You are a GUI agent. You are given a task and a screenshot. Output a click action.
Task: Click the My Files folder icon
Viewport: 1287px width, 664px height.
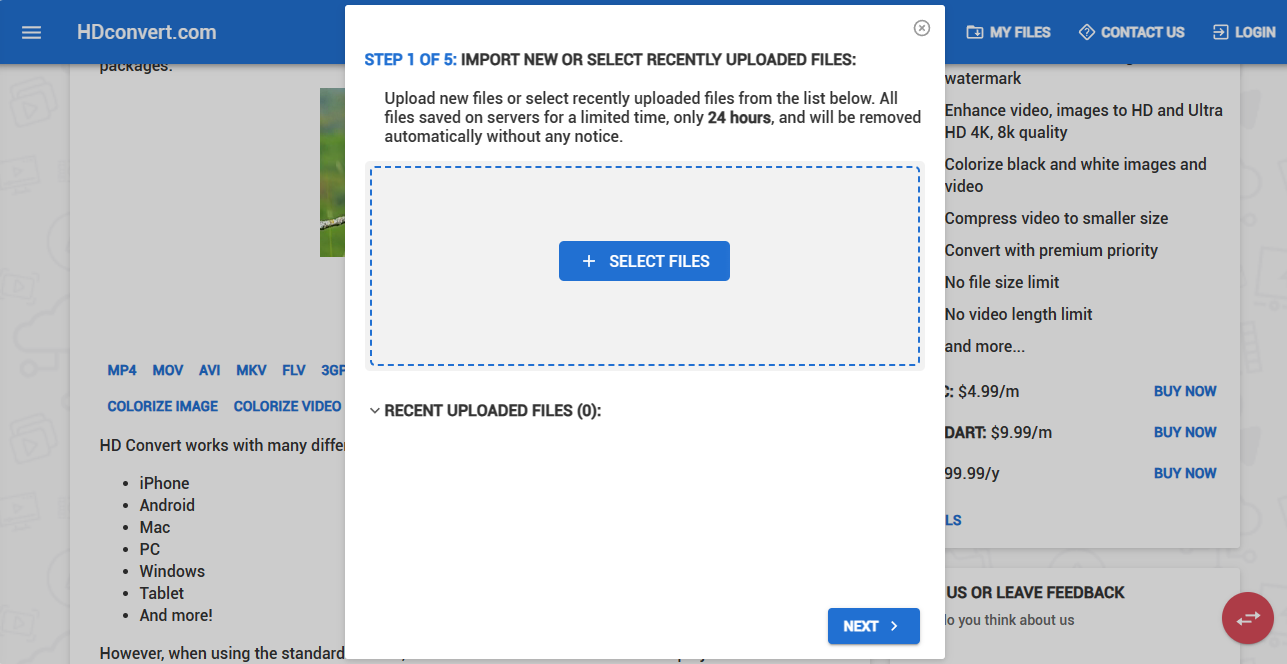tap(974, 32)
